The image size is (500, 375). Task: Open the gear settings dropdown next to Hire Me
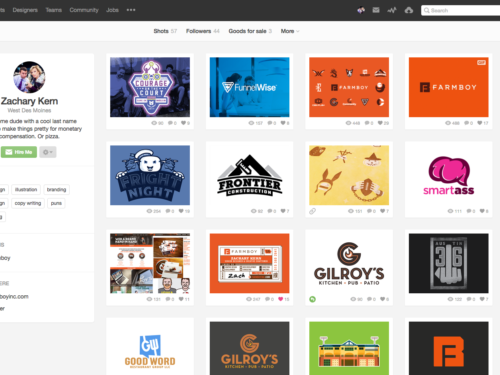point(48,152)
